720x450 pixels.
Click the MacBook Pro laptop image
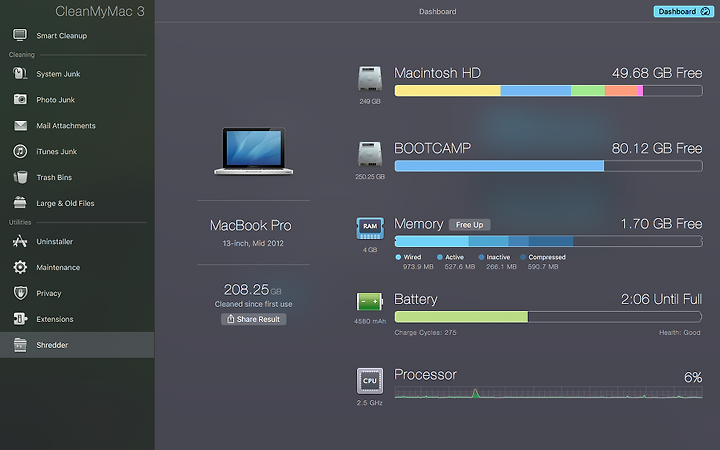tap(253, 151)
